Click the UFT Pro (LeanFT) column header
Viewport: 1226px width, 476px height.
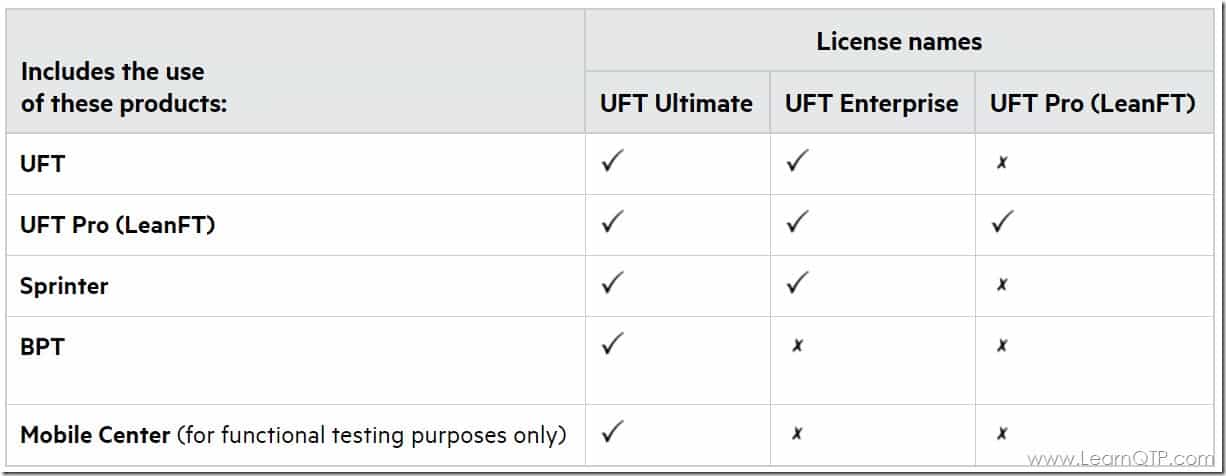(1093, 103)
